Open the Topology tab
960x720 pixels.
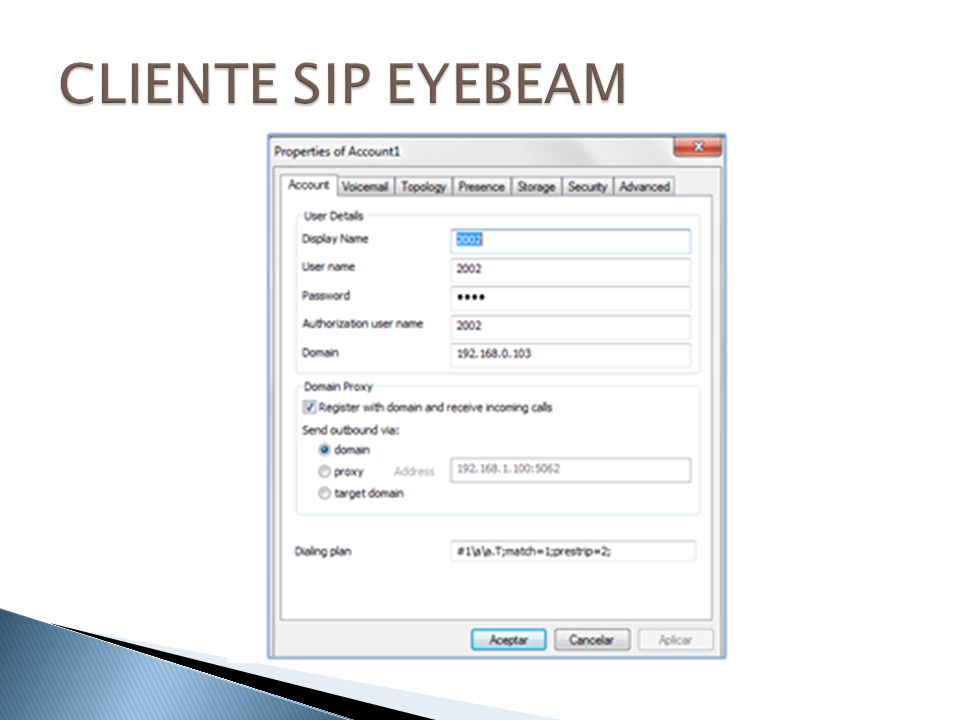[x=423, y=187]
